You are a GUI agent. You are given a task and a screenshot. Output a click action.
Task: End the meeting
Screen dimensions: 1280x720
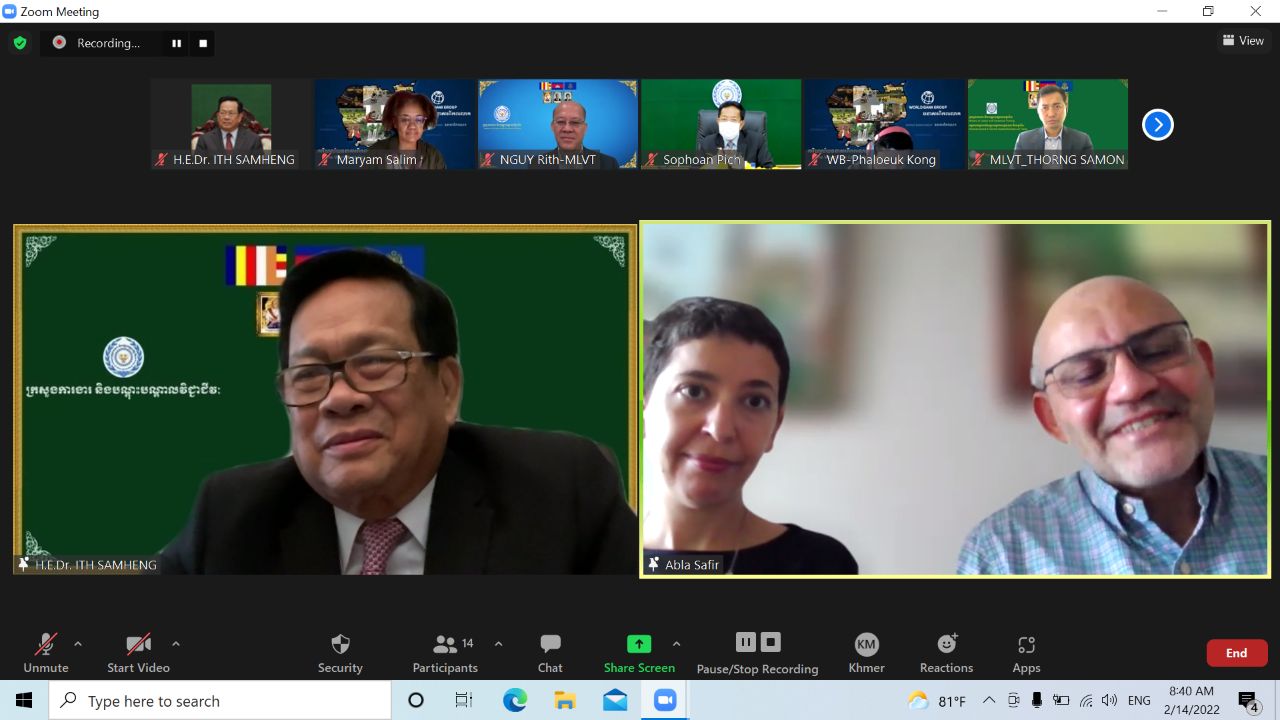coord(1236,653)
